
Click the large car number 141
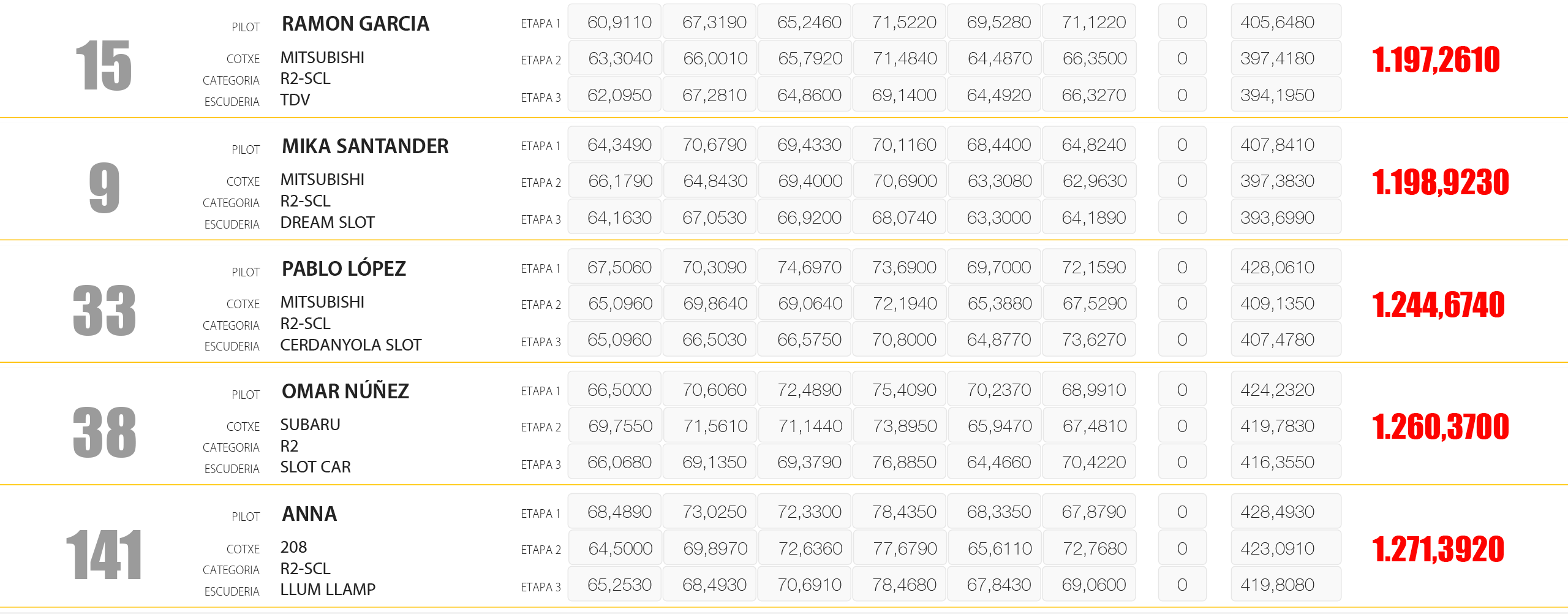[x=104, y=555]
